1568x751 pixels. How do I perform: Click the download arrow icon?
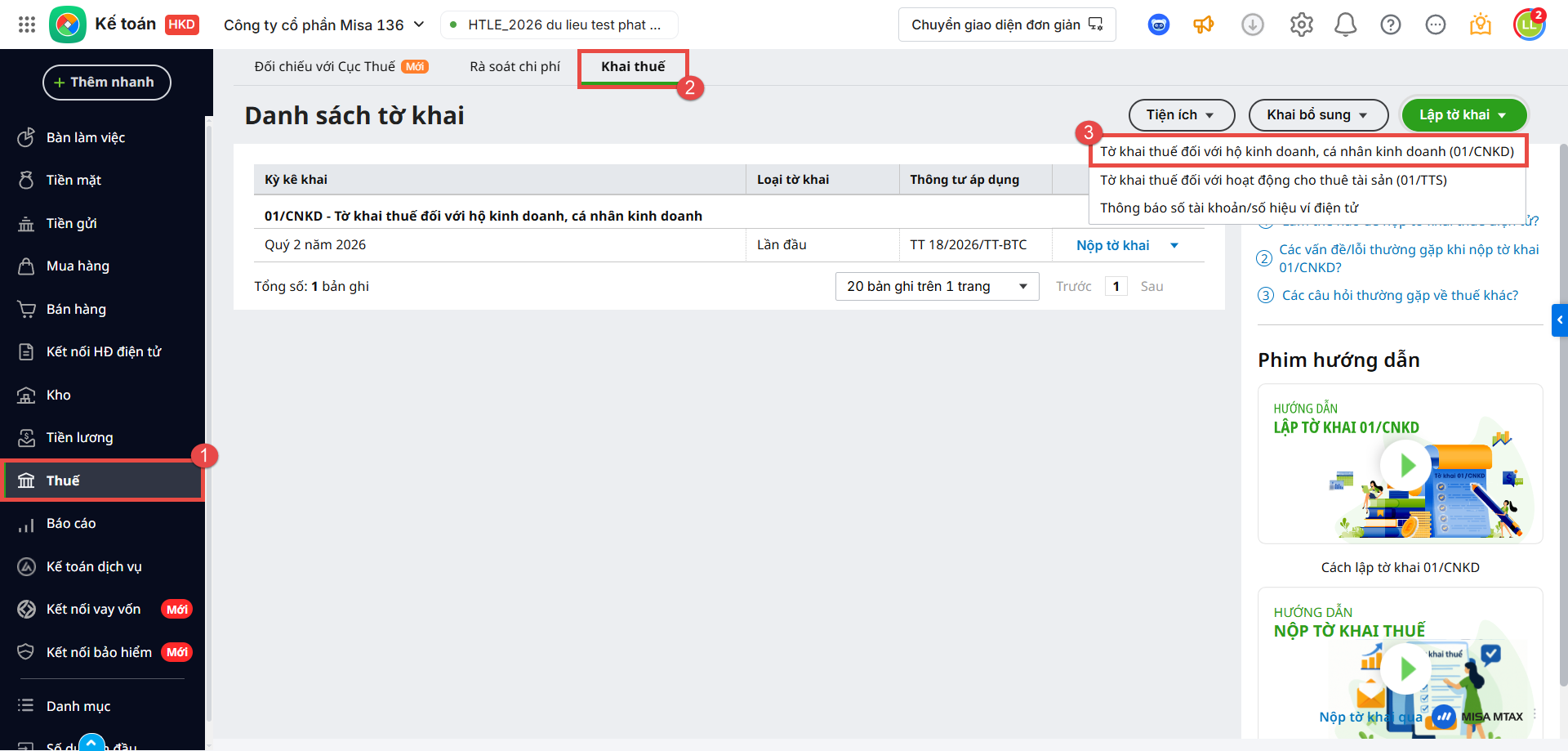(1252, 25)
